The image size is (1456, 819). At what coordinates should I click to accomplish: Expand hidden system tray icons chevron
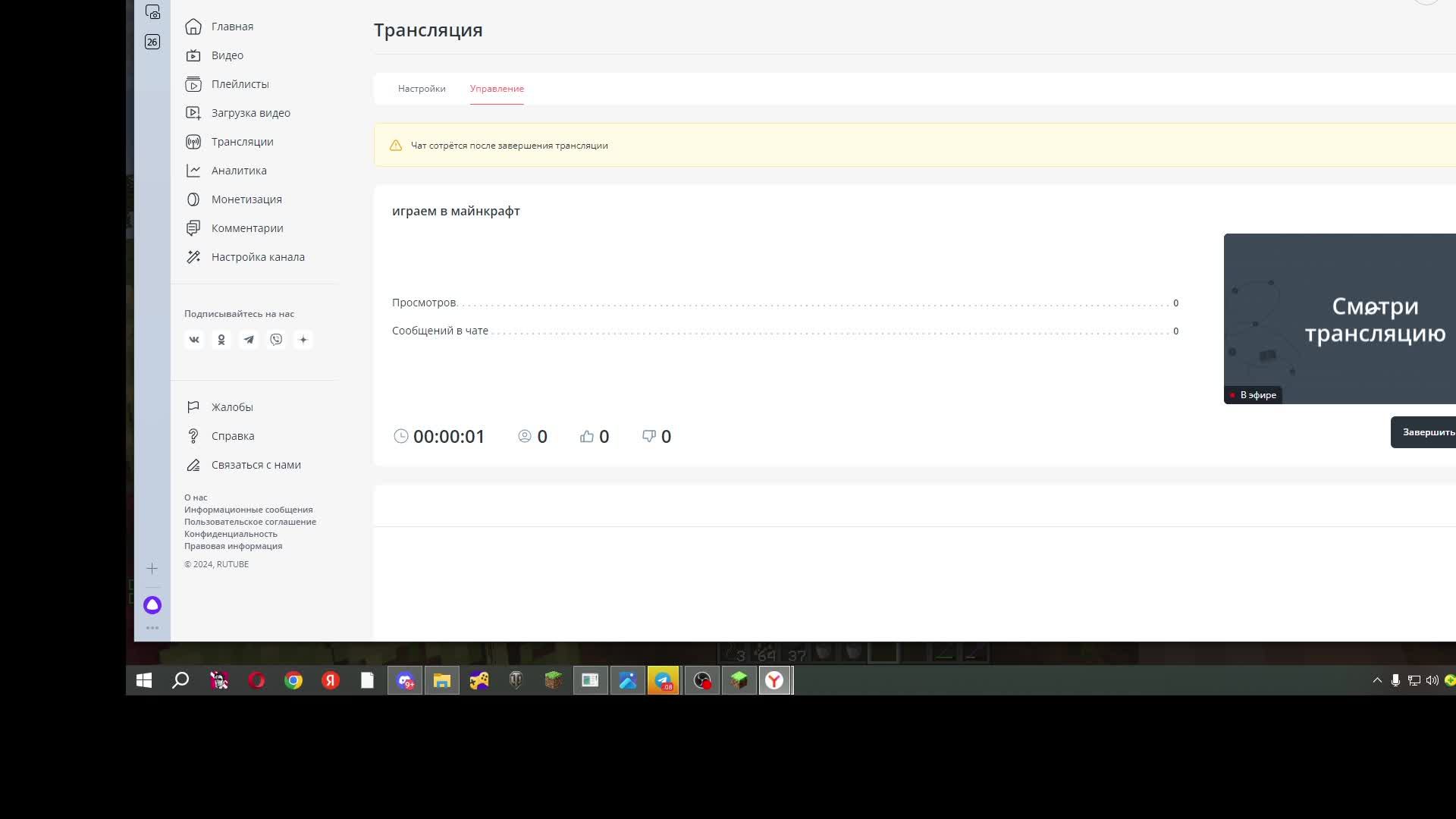point(1377,680)
